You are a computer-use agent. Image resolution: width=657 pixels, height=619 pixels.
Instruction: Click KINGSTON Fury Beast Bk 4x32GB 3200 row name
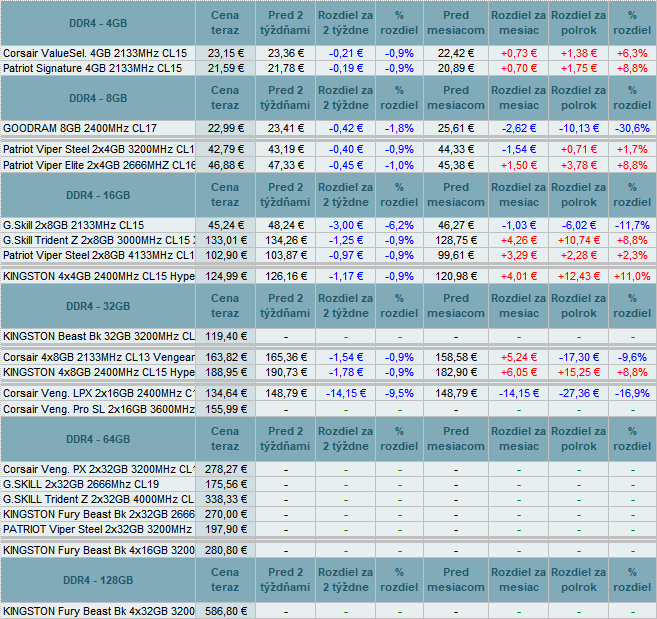(98, 611)
